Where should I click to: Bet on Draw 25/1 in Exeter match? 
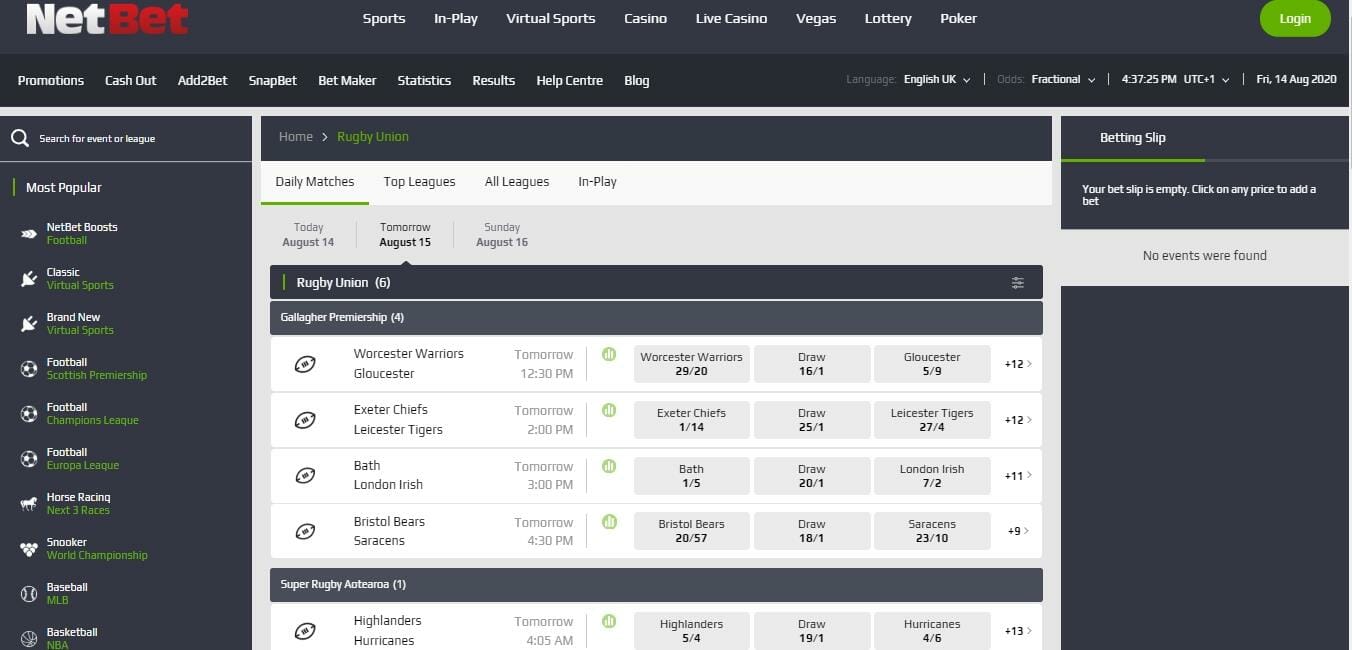812,420
